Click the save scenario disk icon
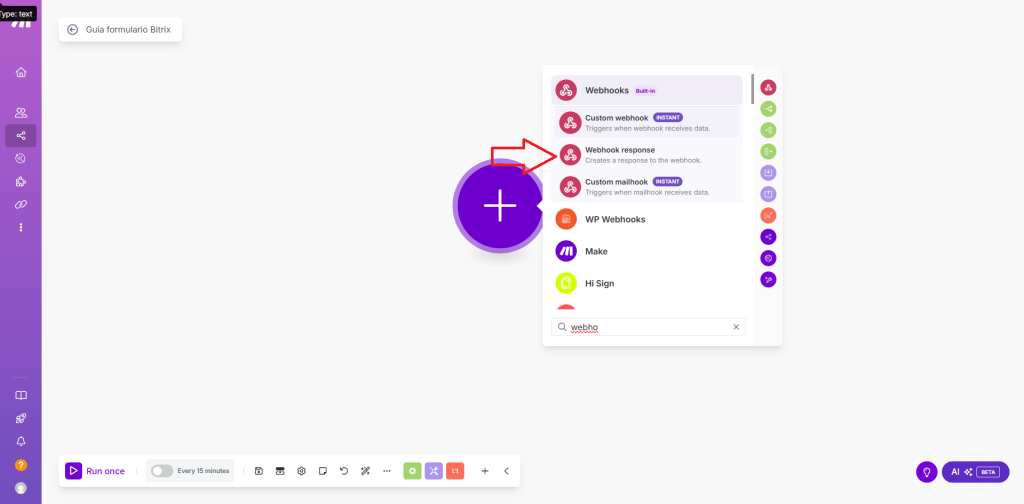1024x504 pixels. coord(259,471)
